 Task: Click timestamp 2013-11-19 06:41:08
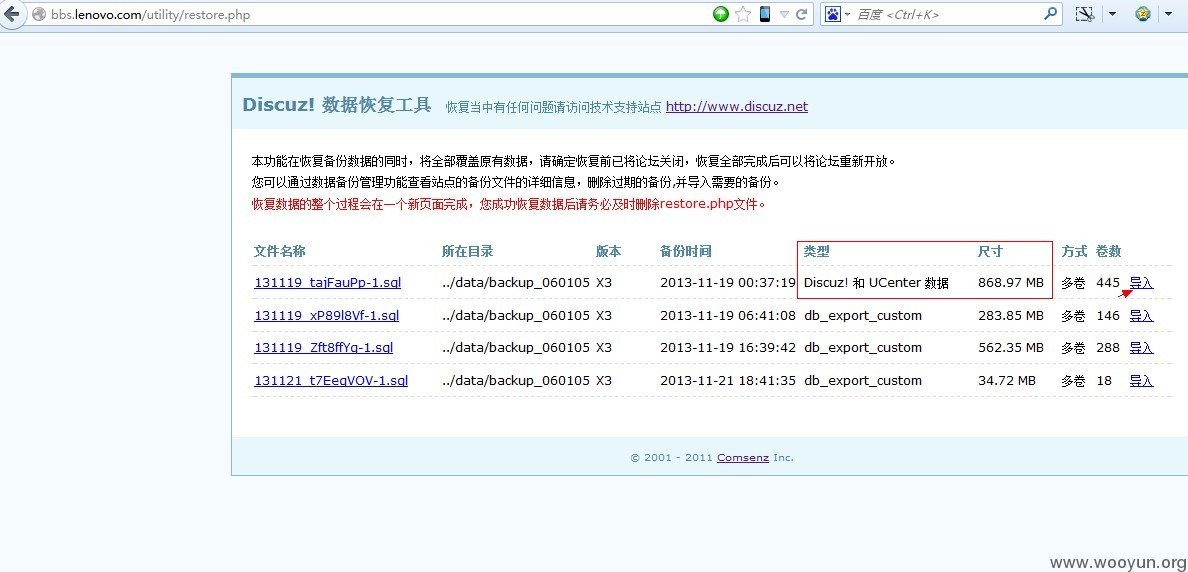(728, 315)
